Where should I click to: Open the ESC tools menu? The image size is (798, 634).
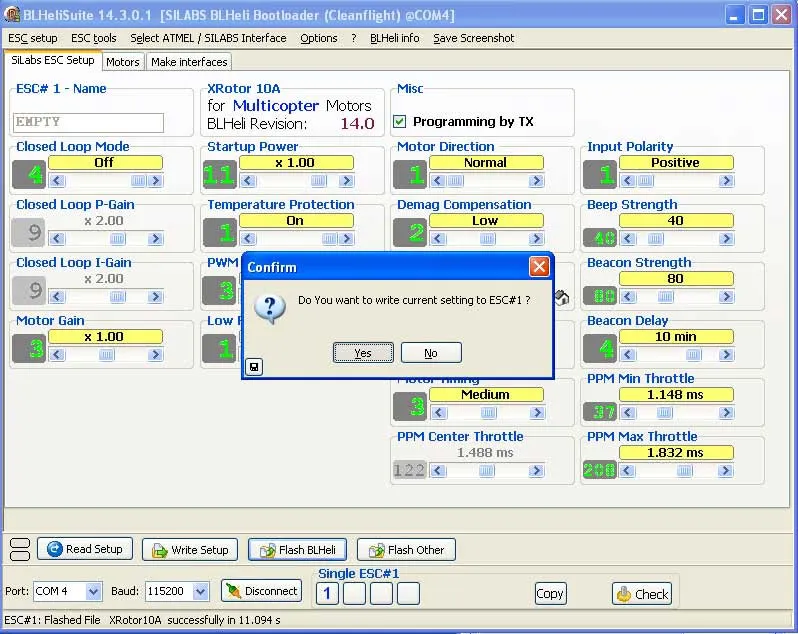click(94, 38)
